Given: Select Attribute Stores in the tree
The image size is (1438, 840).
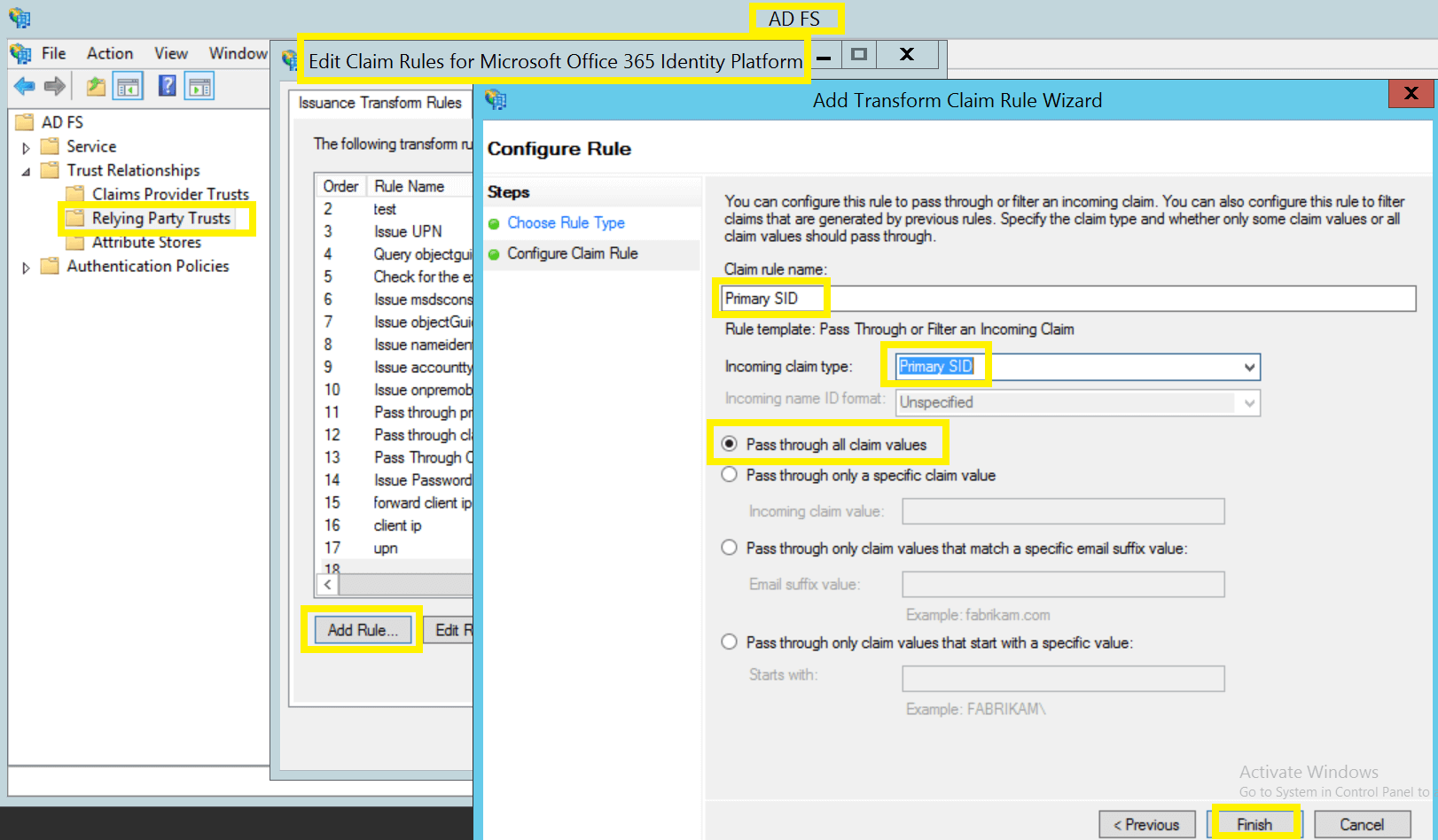Looking at the screenshot, I should click(146, 242).
